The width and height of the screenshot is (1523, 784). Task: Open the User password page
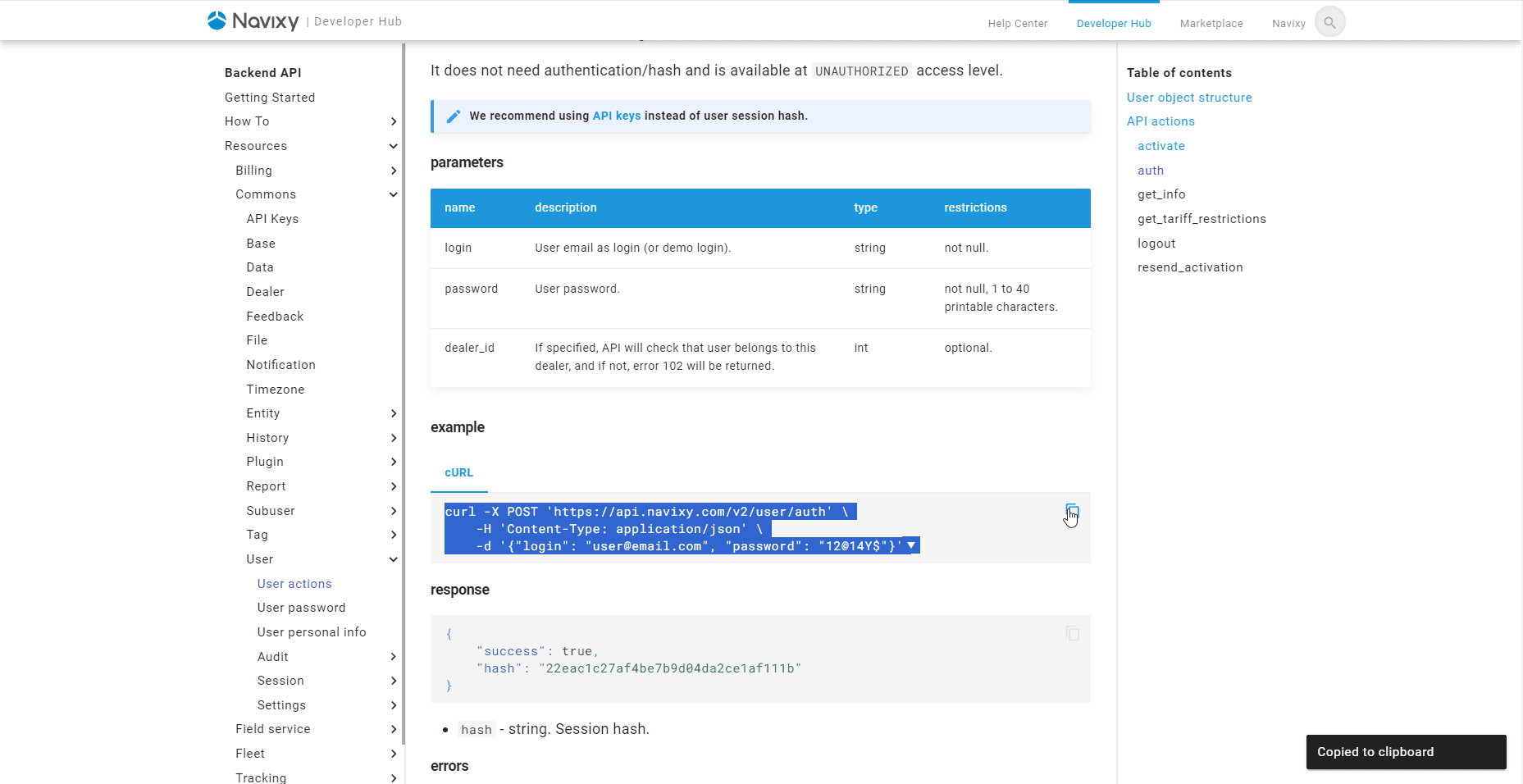[x=301, y=608]
